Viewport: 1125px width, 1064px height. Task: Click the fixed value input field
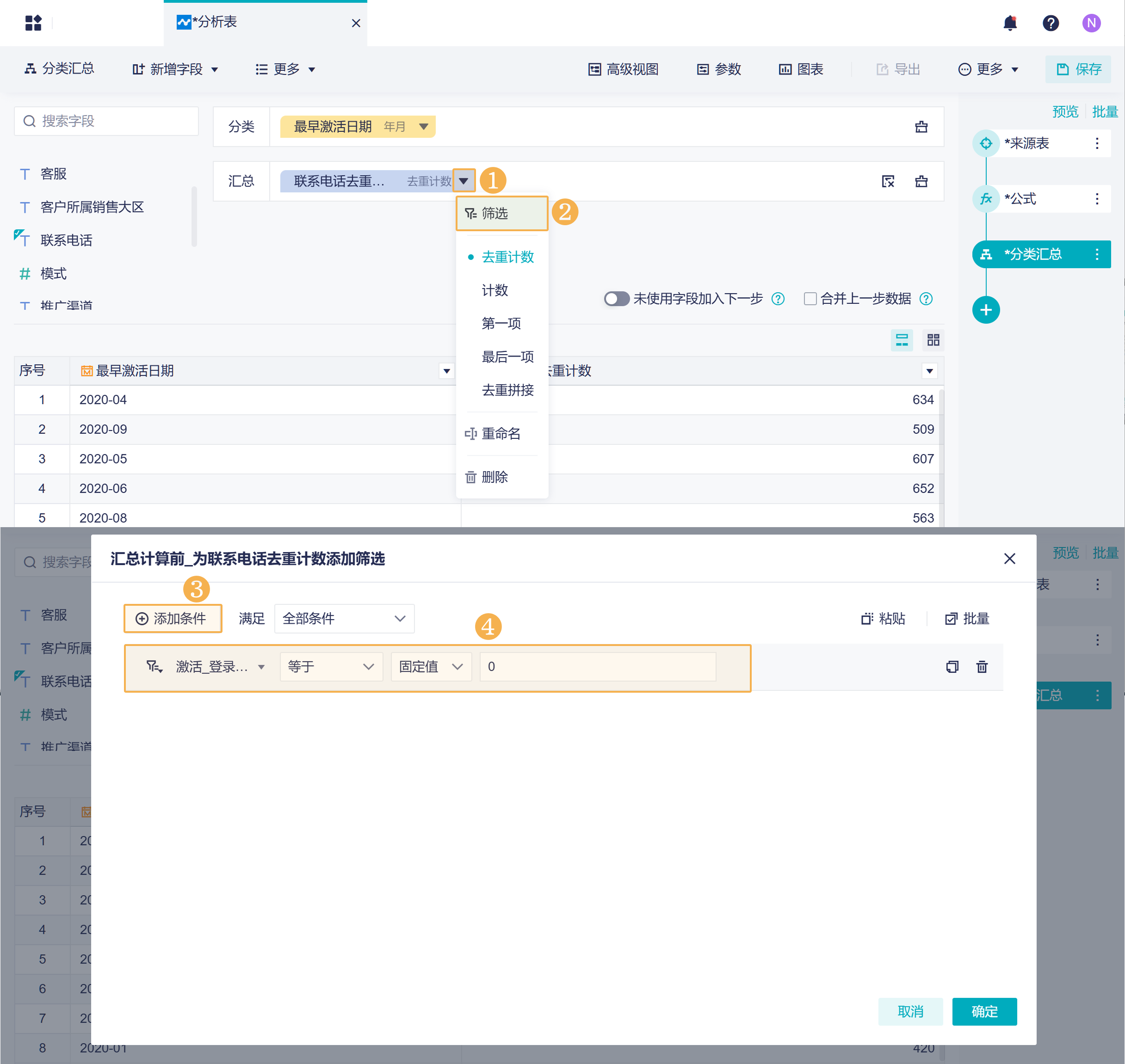[597, 667]
